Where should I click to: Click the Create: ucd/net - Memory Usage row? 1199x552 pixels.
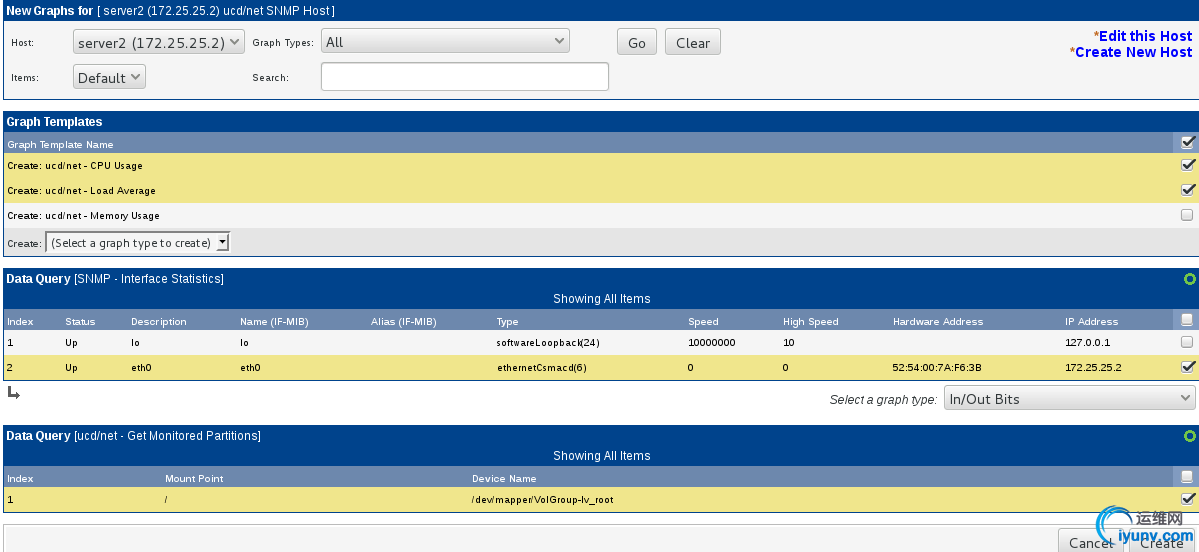(x=600, y=216)
